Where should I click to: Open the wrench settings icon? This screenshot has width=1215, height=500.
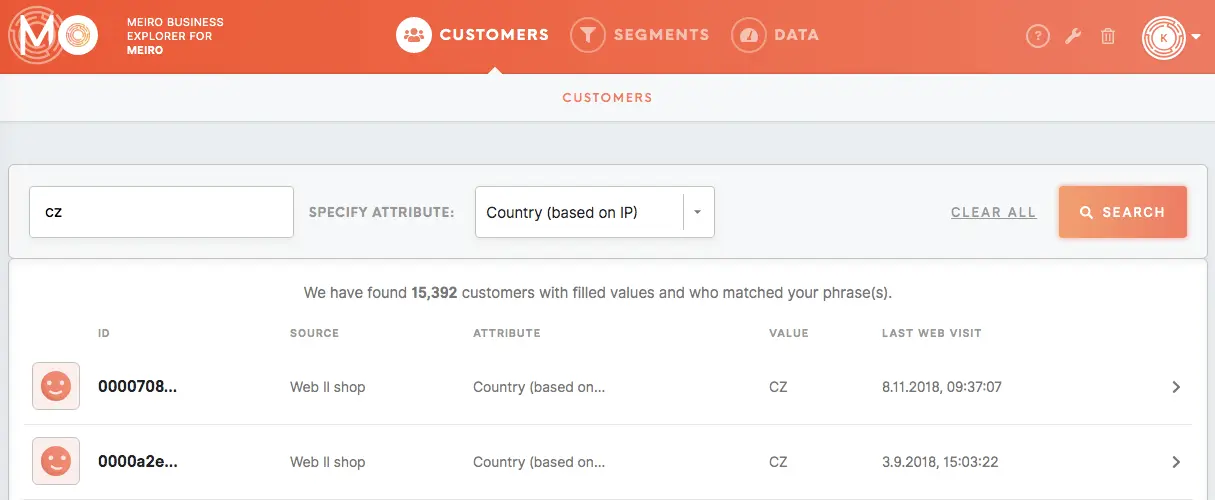1073,37
